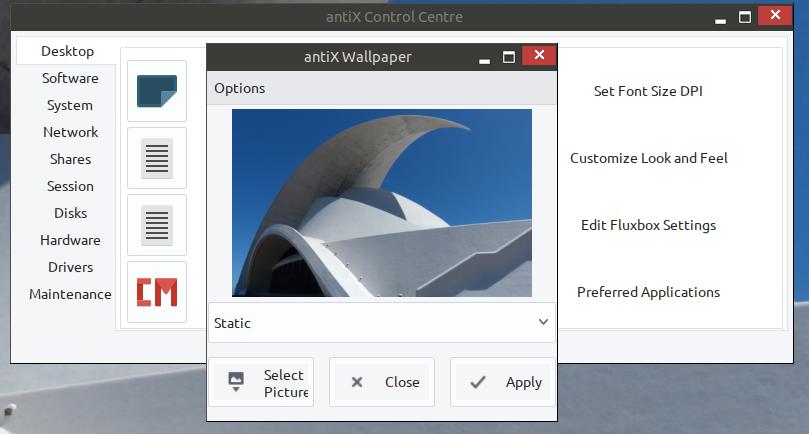Click the first text-lines icon in the Control Centre
This screenshot has height=434, width=809.
tap(157, 158)
